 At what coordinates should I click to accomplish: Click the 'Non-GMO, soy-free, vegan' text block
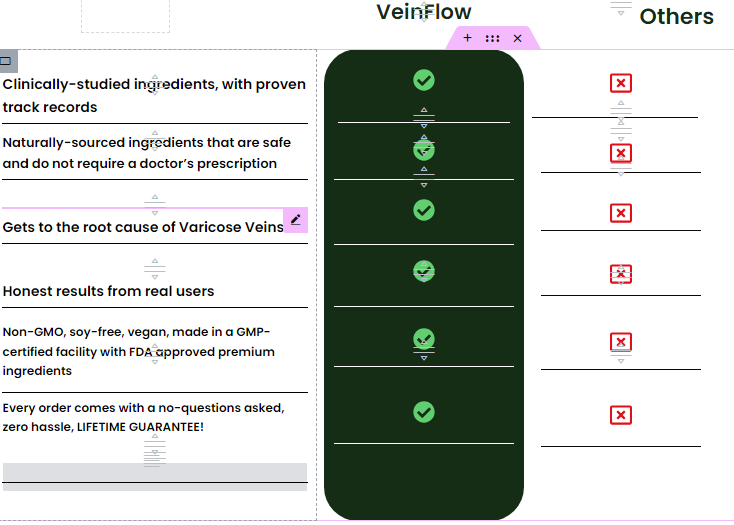(138, 351)
